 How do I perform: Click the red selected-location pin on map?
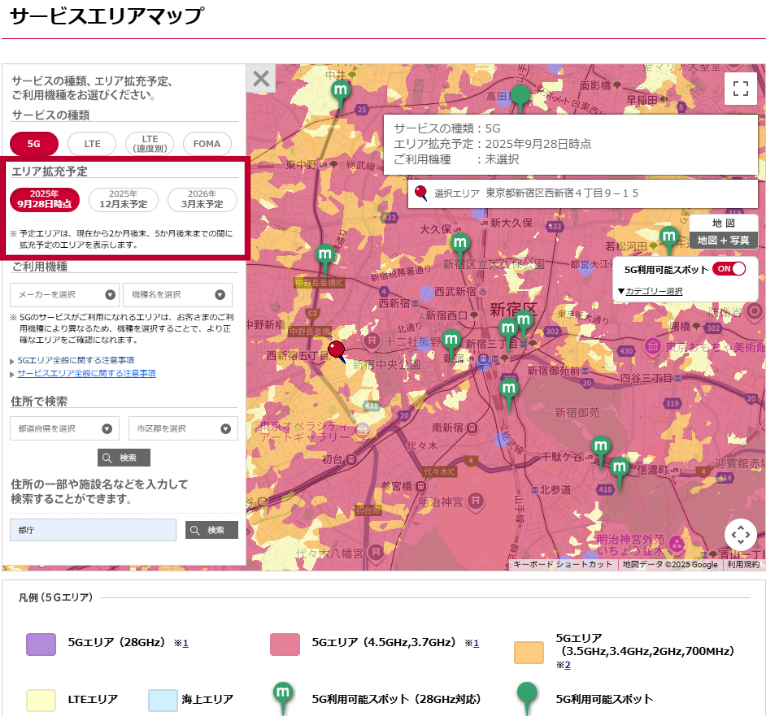(x=337, y=350)
